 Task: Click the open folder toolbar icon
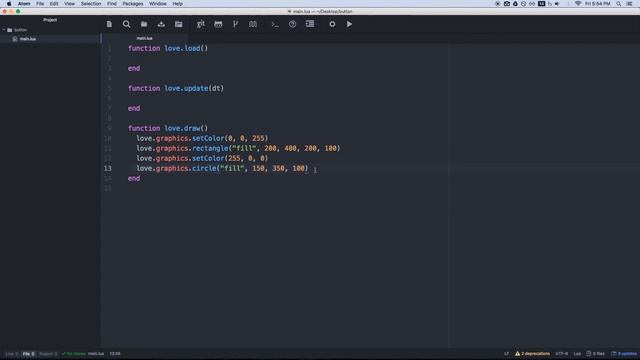[144, 24]
